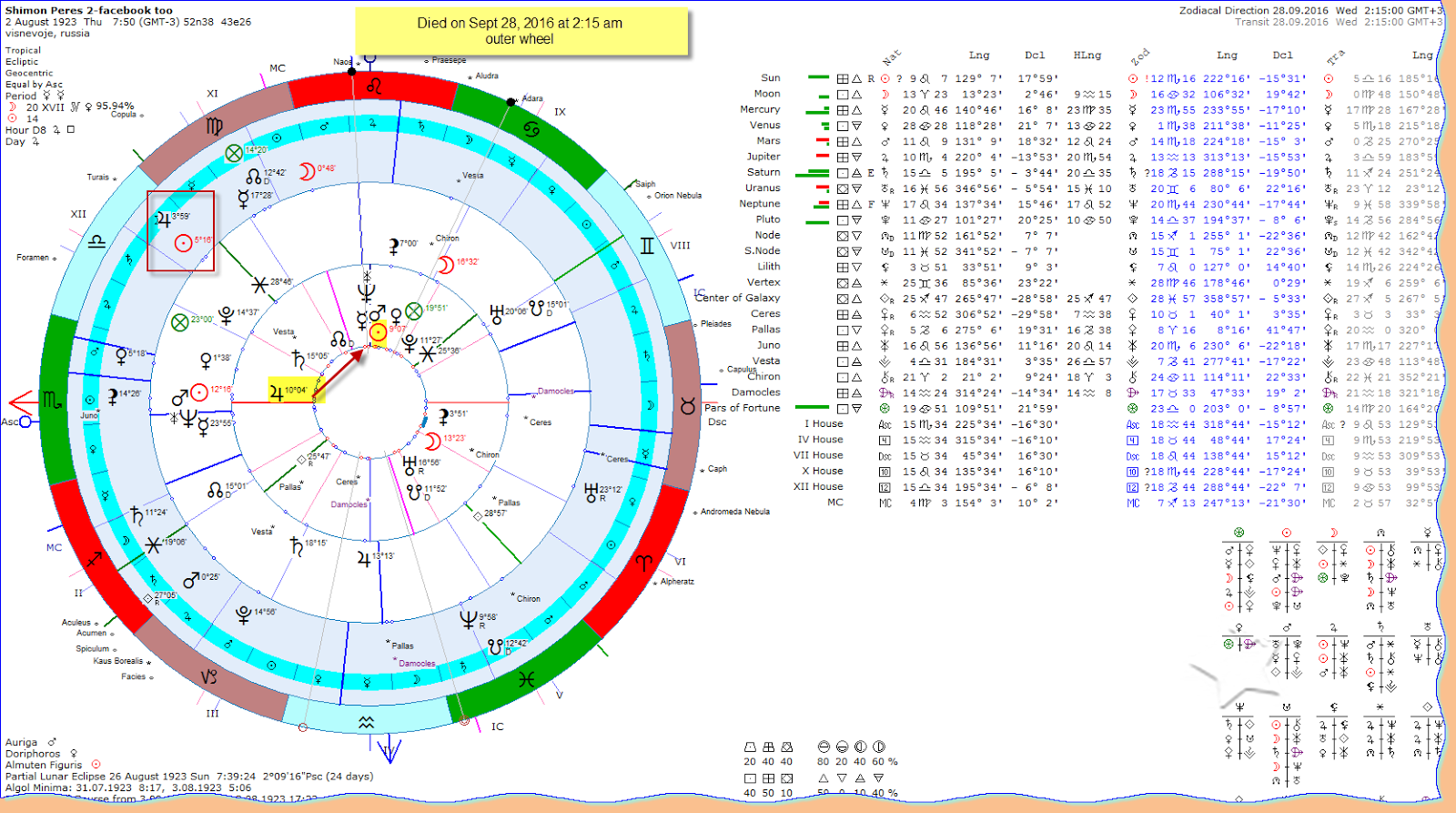This screenshot has height=813, width=1456.
Task: Click the Pluto glyph labeled 14°56'
Action: [244, 615]
